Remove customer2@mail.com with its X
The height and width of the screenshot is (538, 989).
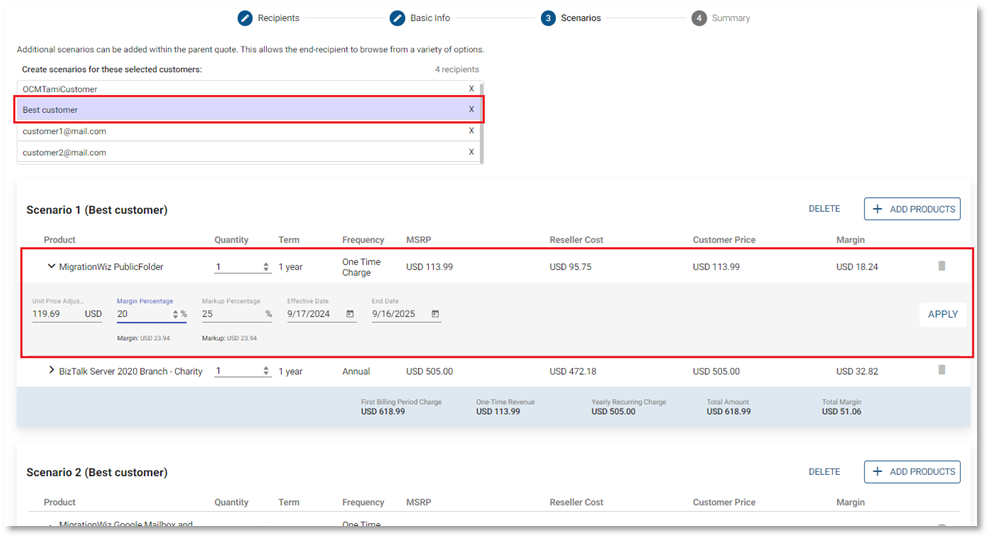click(x=471, y=152)
